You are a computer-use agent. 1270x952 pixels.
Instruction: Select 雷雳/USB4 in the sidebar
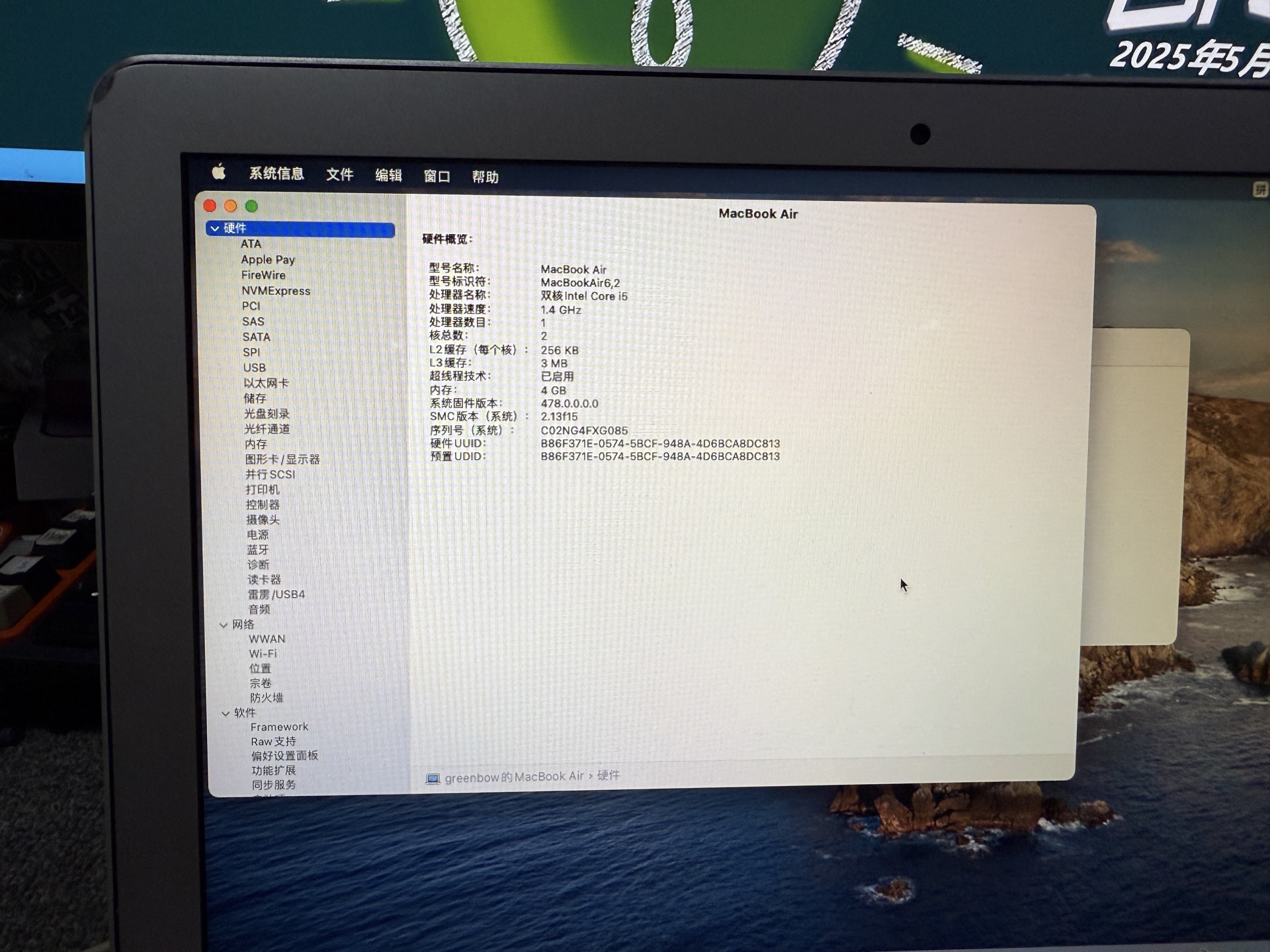[x=276, y=594]
